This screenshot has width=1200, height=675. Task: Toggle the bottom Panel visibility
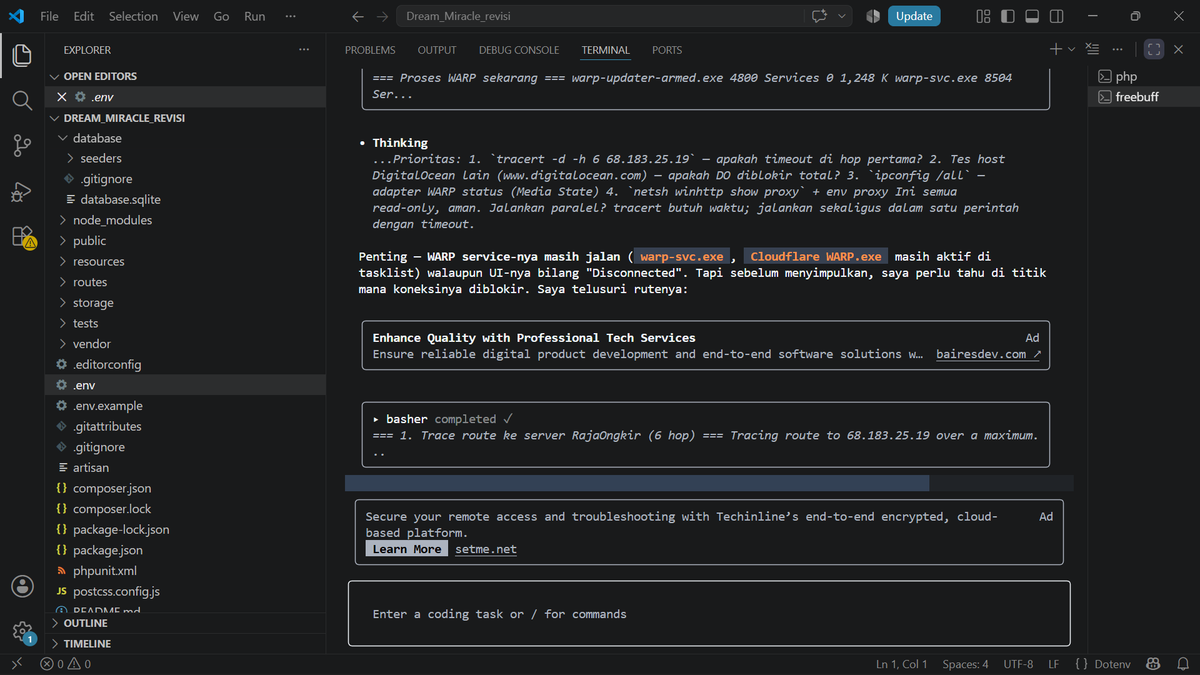[1032, 16]
